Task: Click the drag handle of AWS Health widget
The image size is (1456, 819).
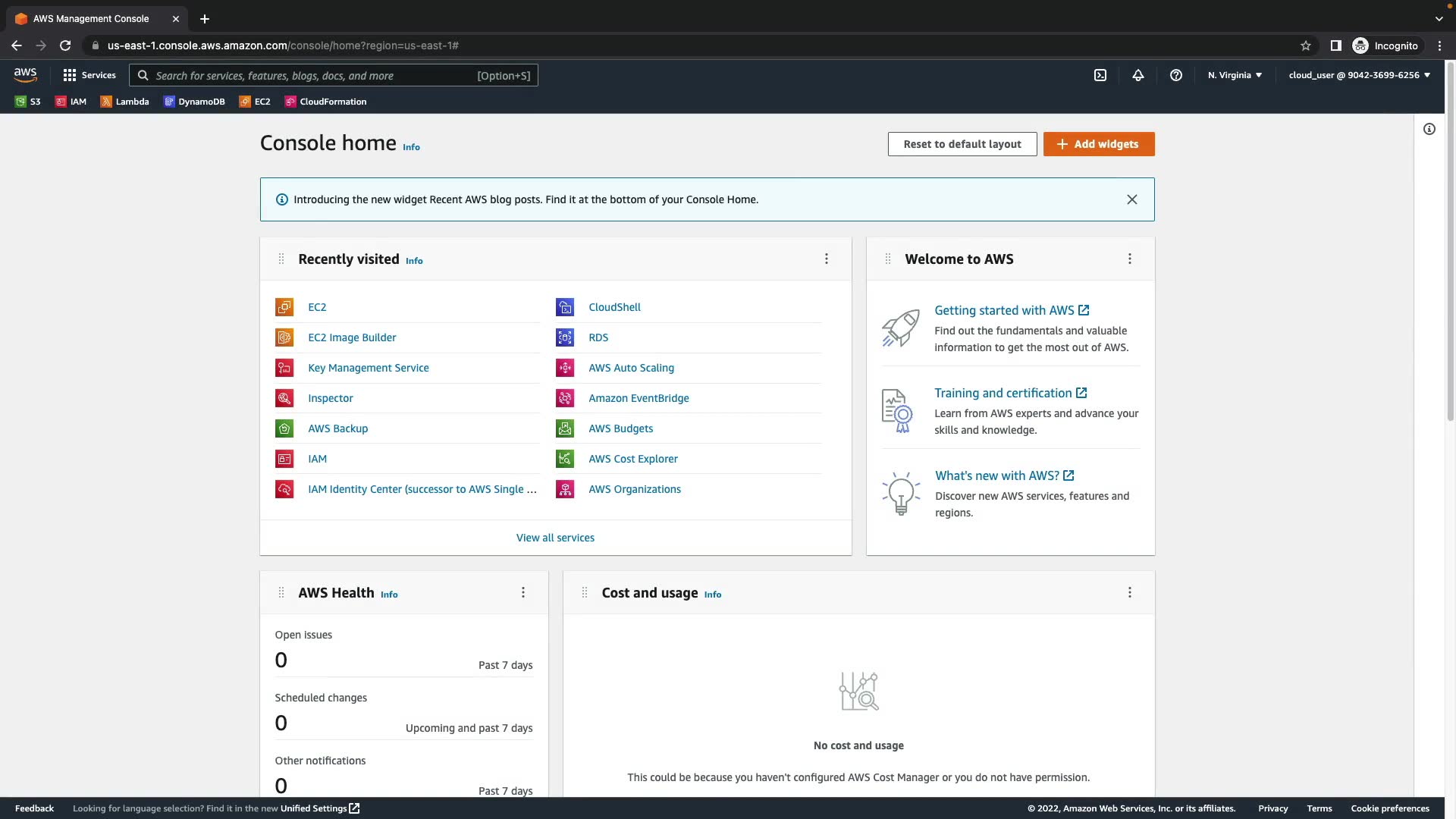Action: [281, 592]
